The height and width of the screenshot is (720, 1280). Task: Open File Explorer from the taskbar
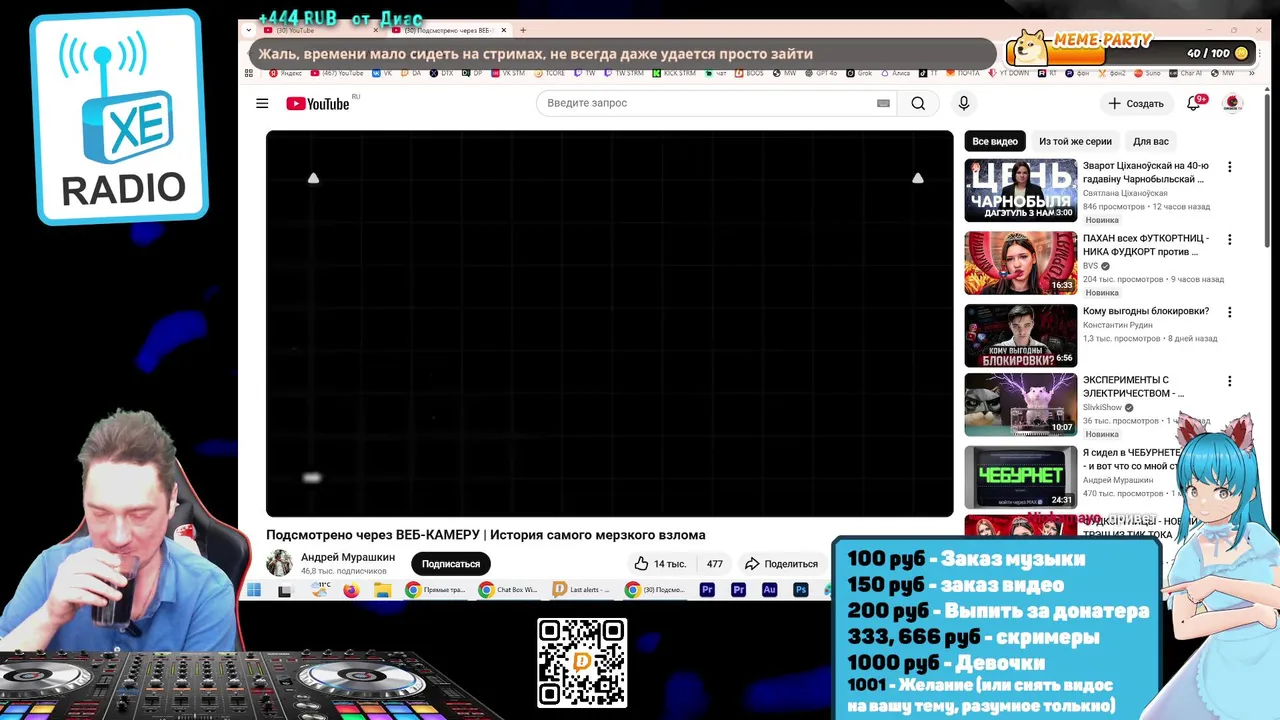pyautogui.click(x=382, y=590)
